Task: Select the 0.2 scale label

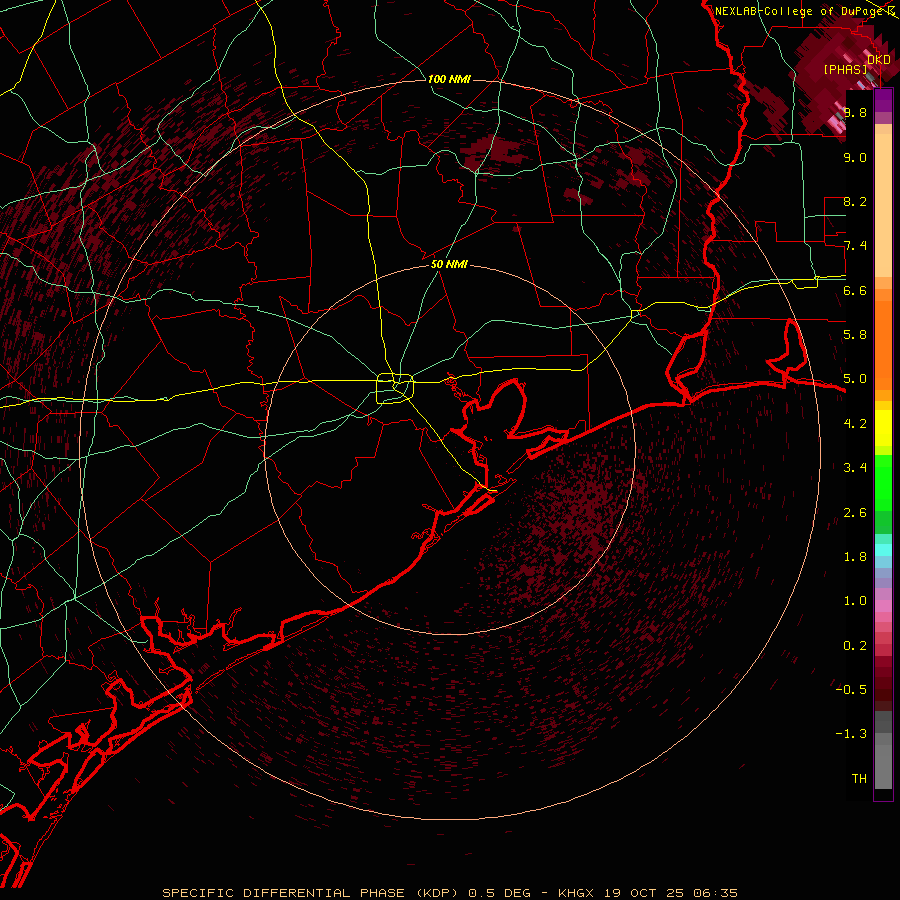Action: pos(855,645)
